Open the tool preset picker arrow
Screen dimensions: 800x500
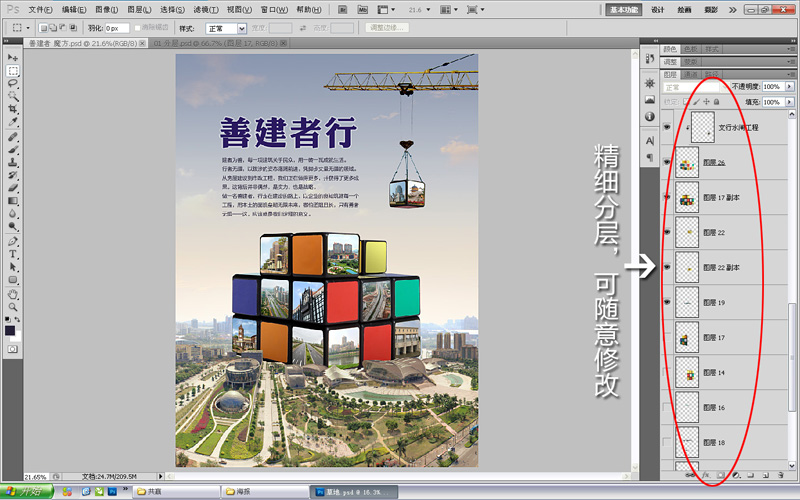tap(28, 28)
